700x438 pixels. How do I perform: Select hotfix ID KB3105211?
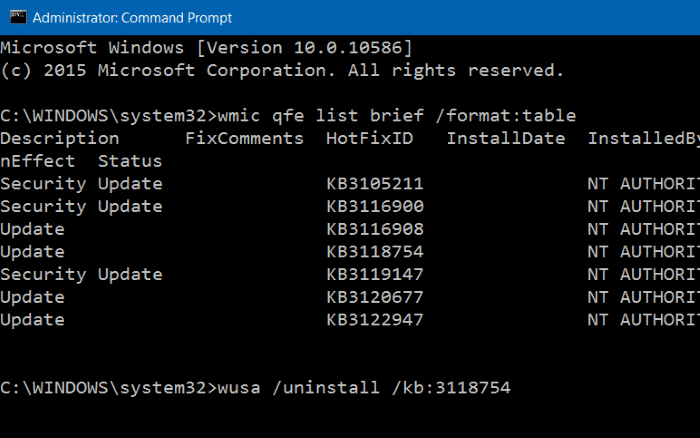(x=375, y=184)
